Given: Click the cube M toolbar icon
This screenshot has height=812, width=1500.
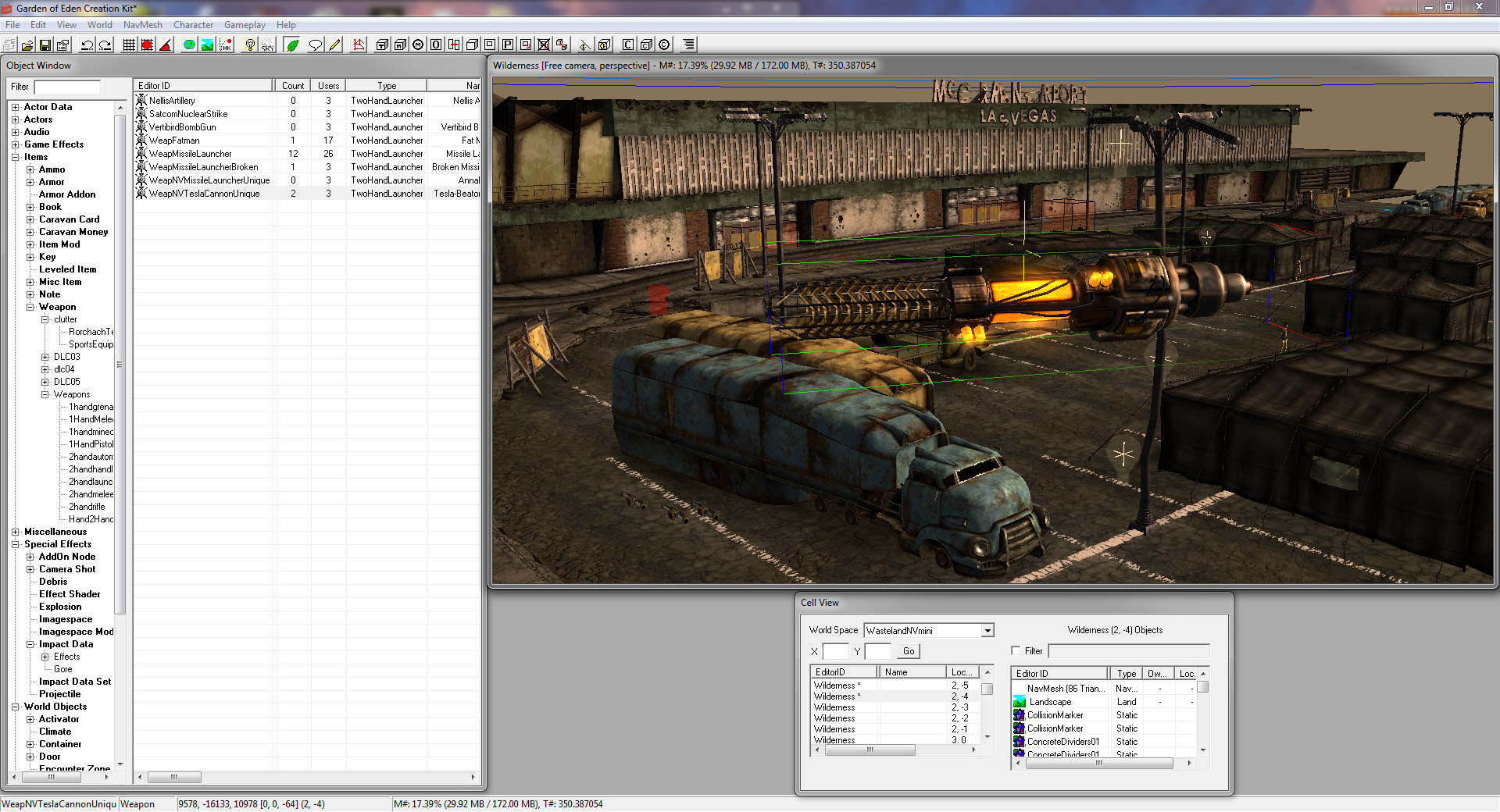Looking at the screenshot, I should (400, 45).
